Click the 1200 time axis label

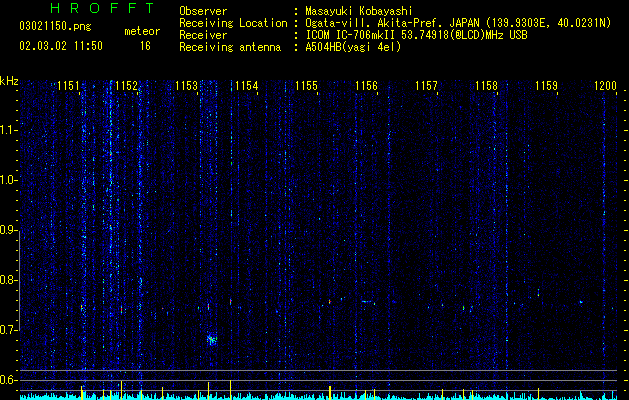605,86
